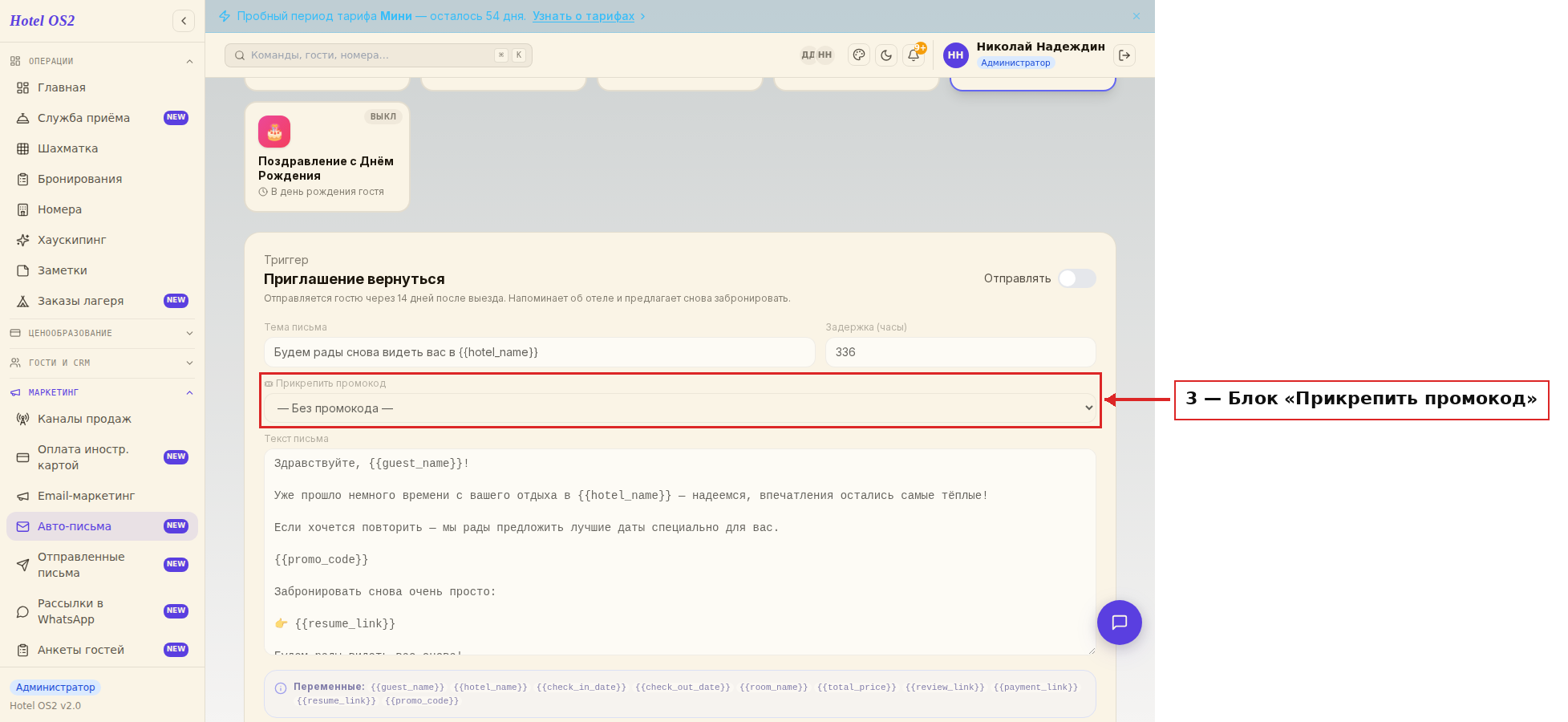Image resolution: width=1568 pixels, height=722 pixels.
Task: Click the Бронирования clipboard icon
Action: pyautogui.click(x=23, y=179)
